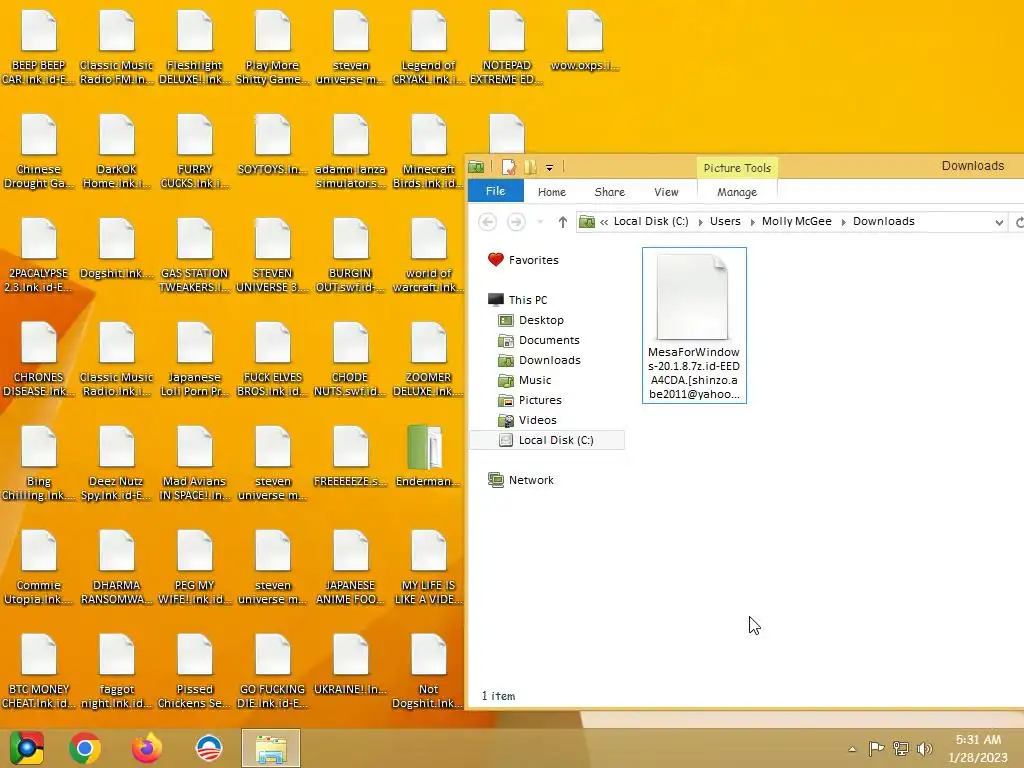Open Videos in the navigation pane
This screenshot has height=768, width=1024.
click(x=527, y=420)
